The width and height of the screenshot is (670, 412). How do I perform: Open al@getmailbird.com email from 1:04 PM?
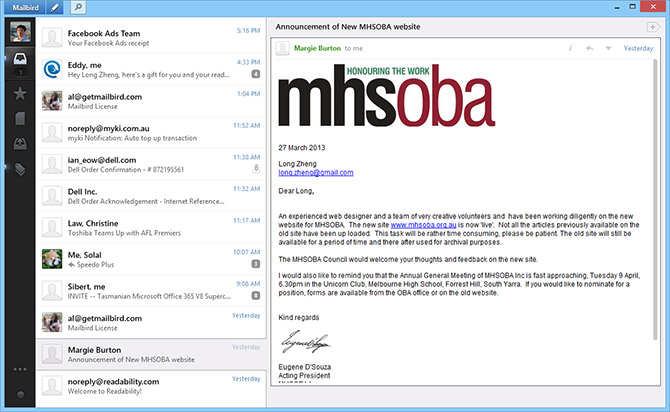coord(151,101)
